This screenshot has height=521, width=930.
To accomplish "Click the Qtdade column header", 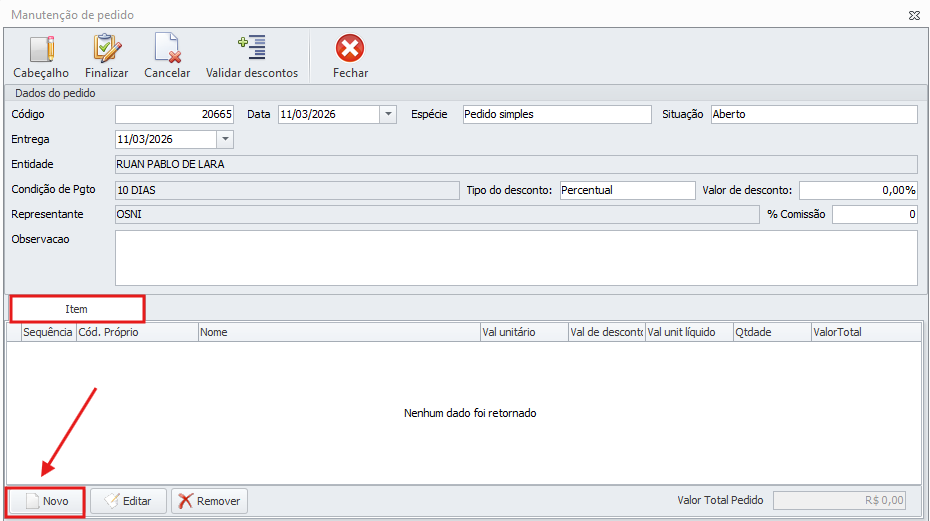I will point(770,332).
